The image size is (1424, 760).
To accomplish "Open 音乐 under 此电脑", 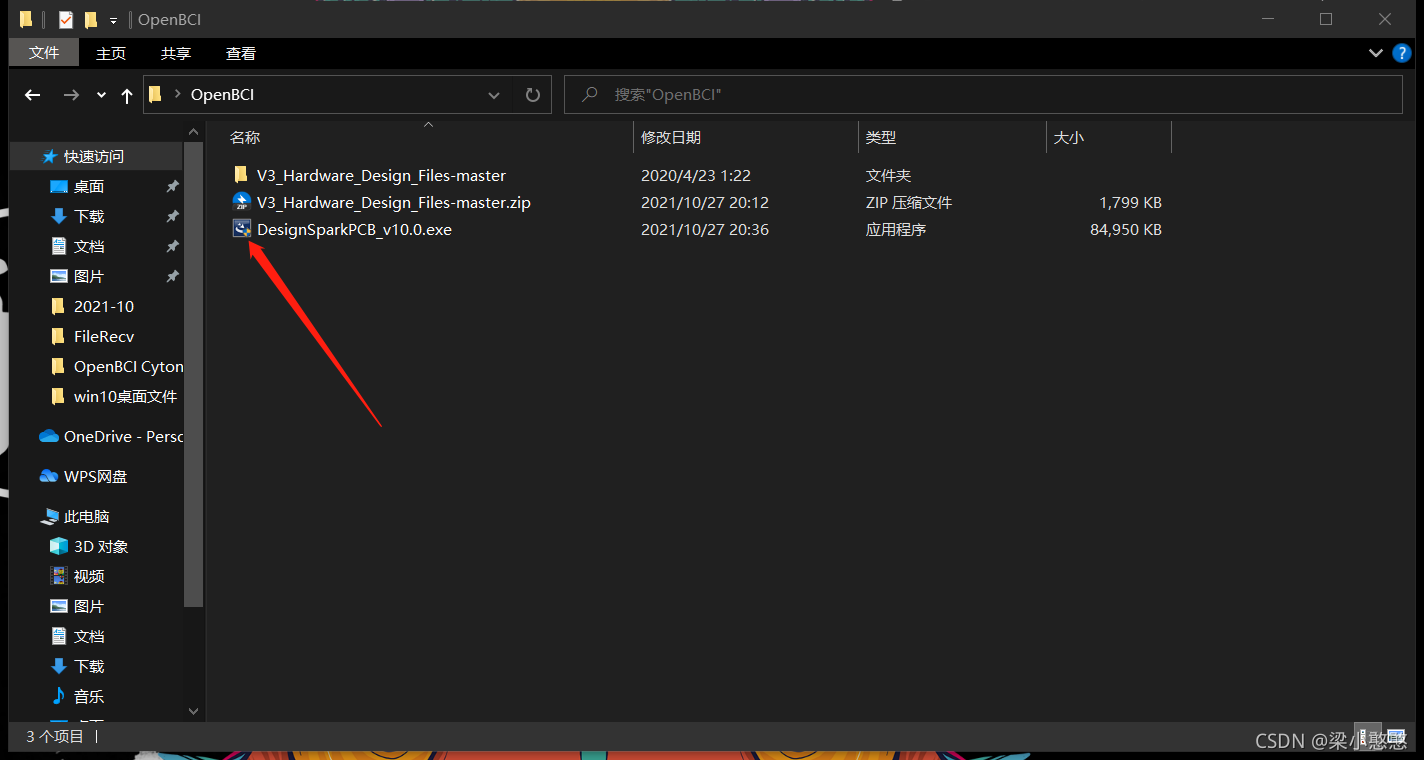I will 89,696.
